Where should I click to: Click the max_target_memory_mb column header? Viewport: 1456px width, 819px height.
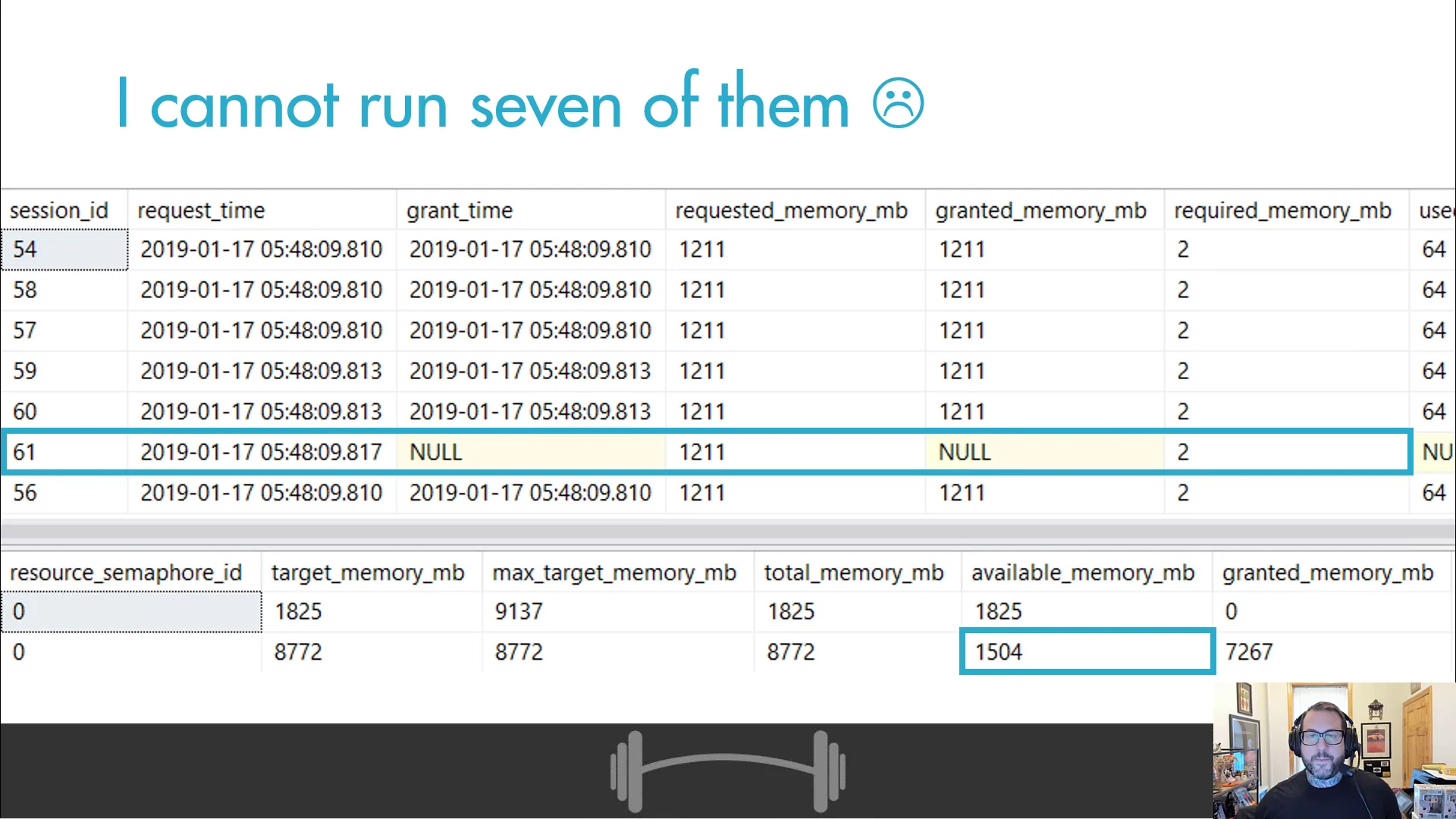click(614, 573)
